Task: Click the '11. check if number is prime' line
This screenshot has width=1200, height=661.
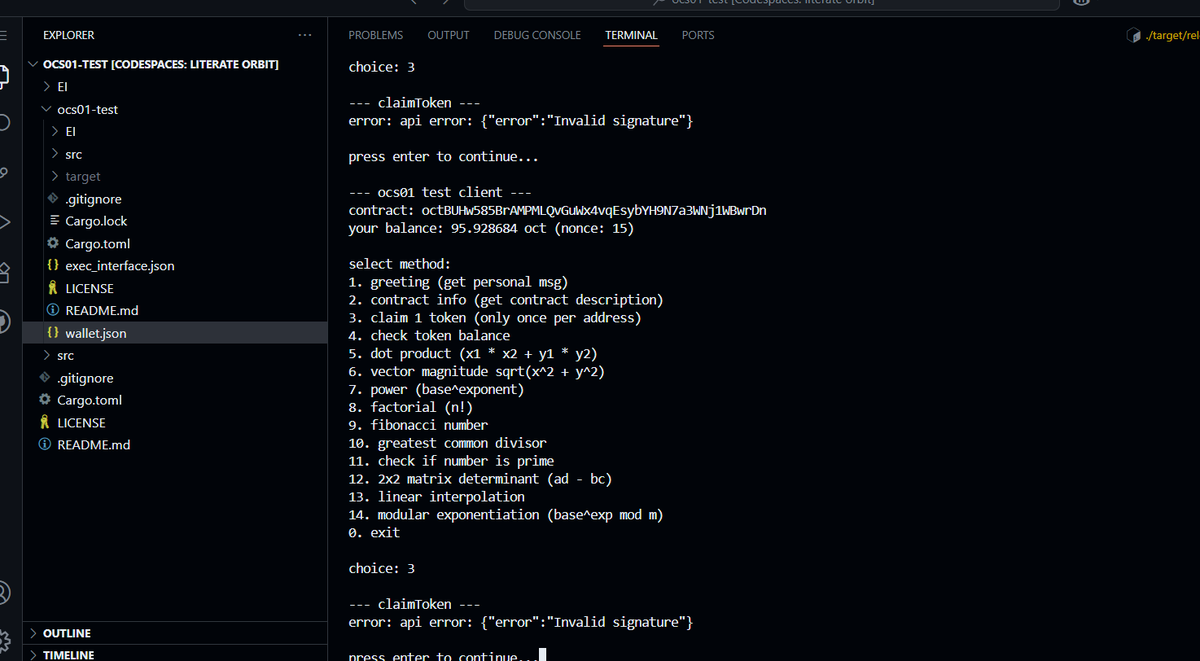Action: pos(451,461)
